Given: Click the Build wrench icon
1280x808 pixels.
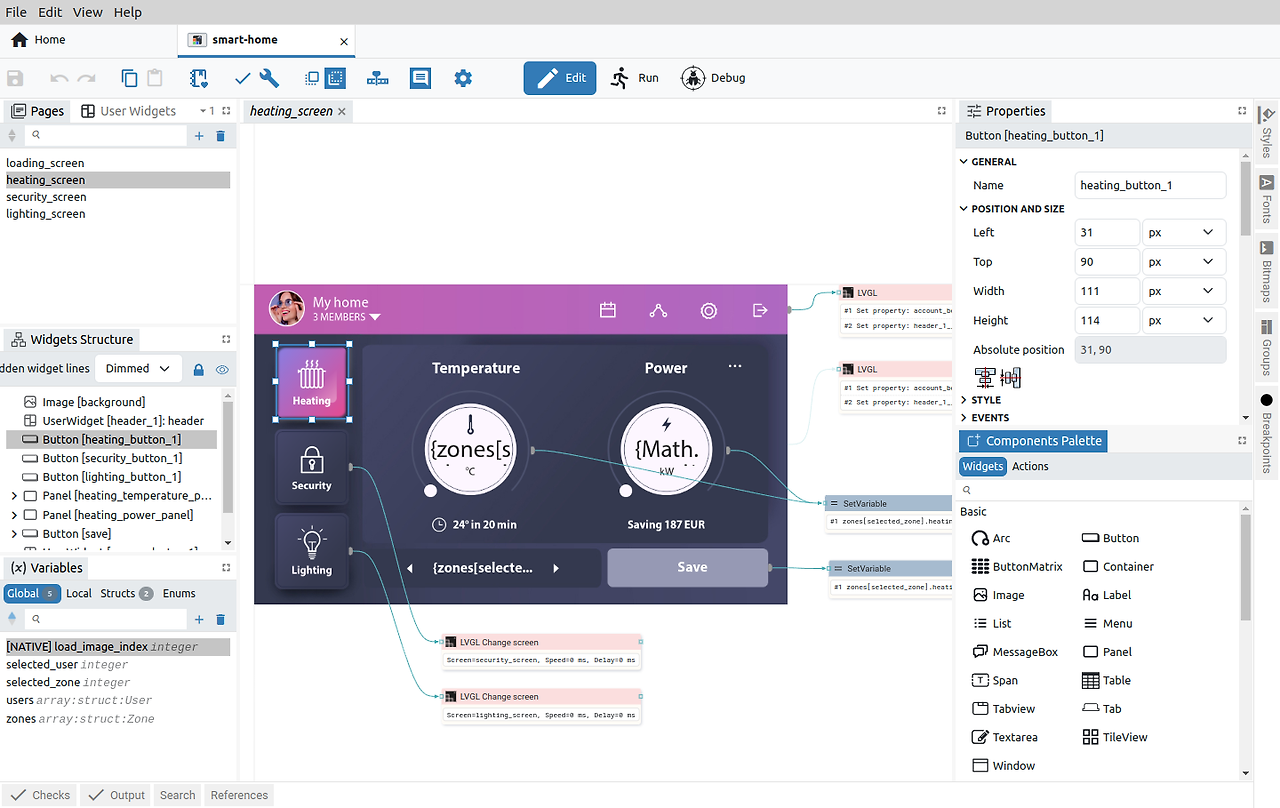Looking at the screenshot, I should (x=269, y=78).
